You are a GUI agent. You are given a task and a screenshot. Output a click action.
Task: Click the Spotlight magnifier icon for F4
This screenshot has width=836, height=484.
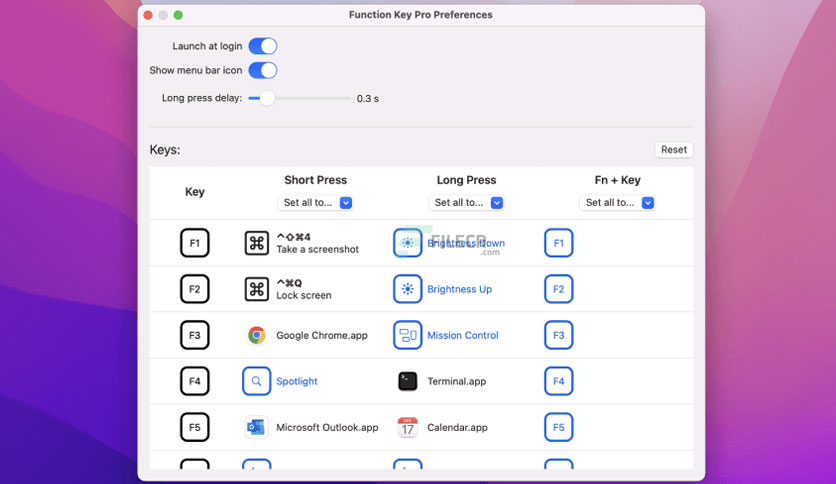pos(256,381)
